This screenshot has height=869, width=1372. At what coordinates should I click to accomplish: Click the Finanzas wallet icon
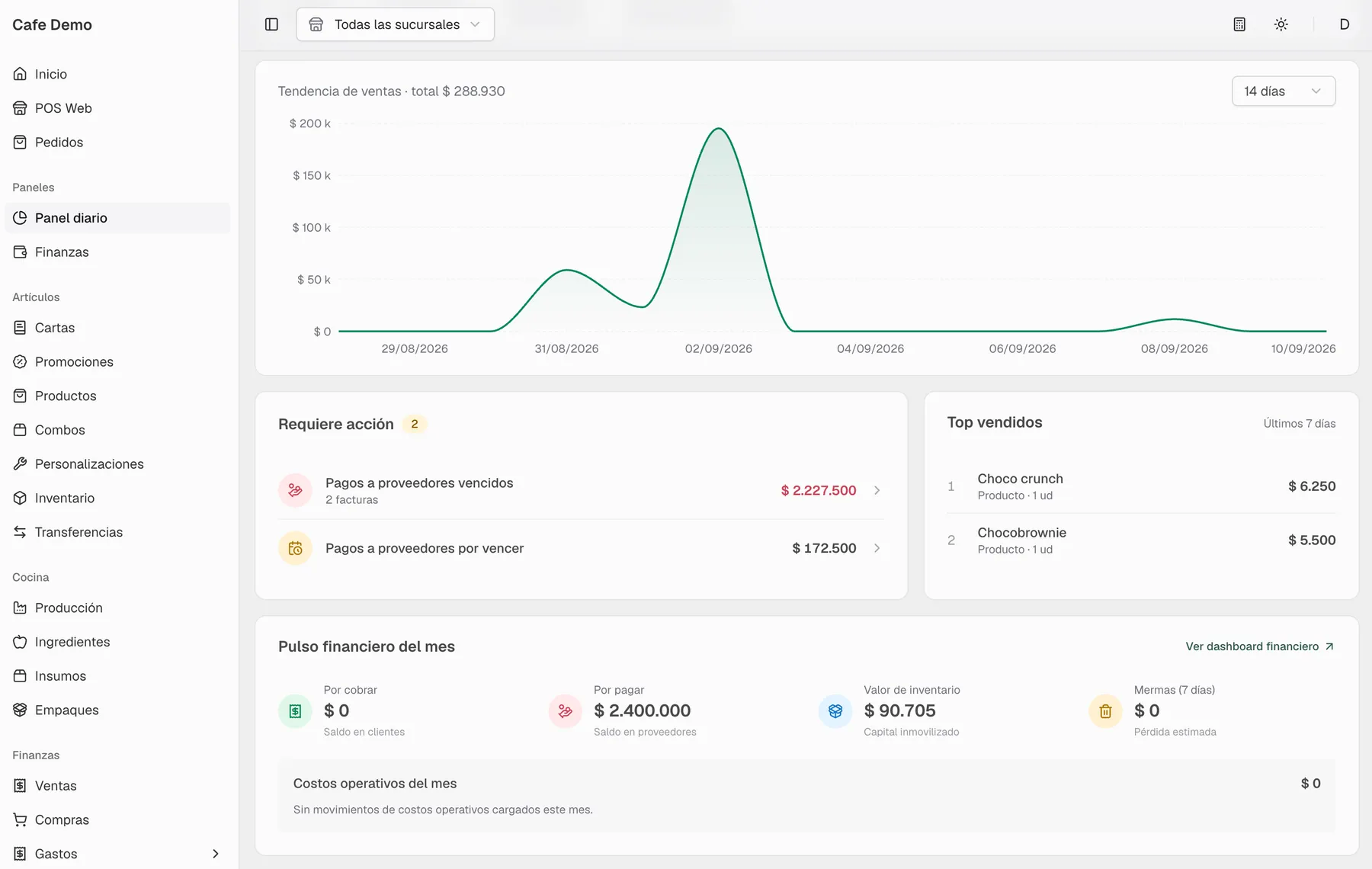(20, 252)
